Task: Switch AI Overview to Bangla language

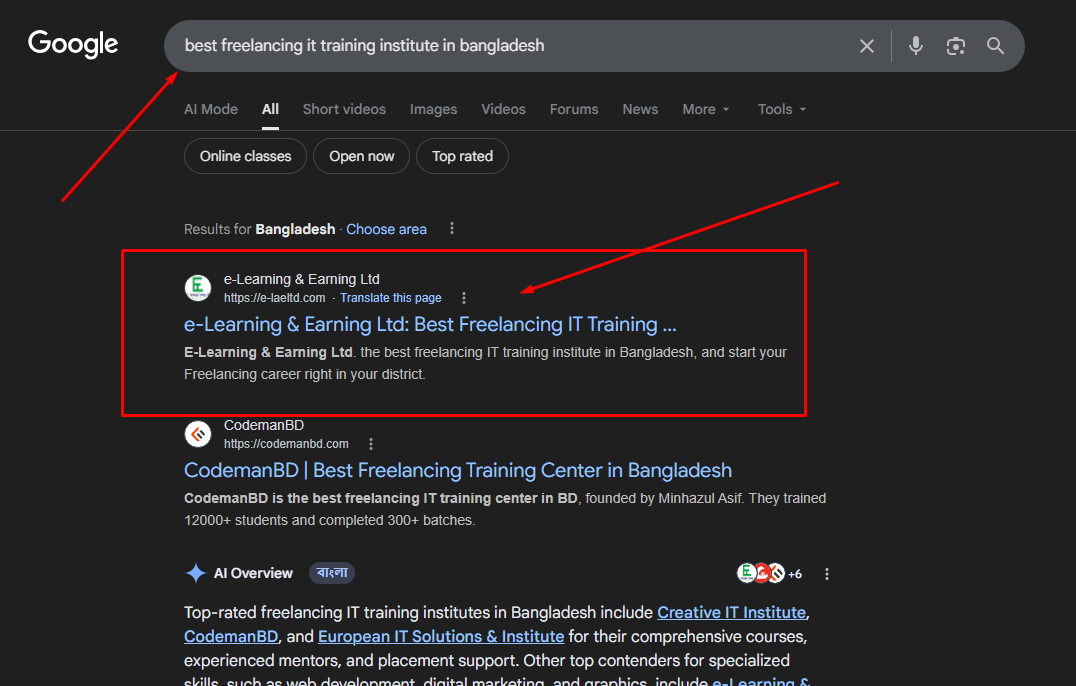Action: 332,573
